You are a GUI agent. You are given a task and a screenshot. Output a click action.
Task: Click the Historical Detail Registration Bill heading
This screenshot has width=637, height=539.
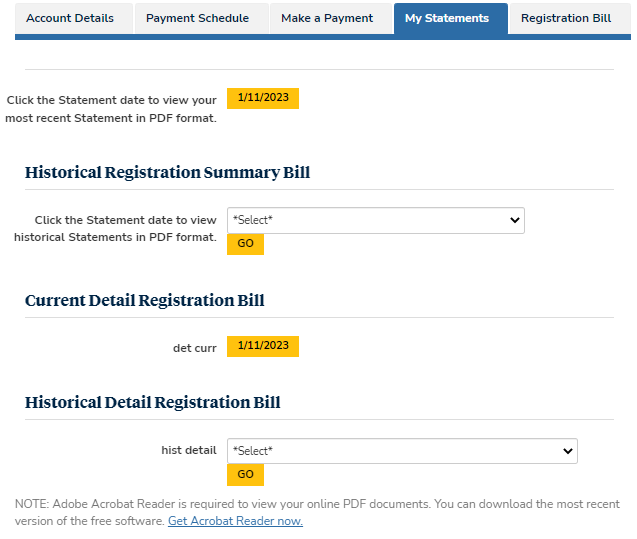(x=152, y=403)
